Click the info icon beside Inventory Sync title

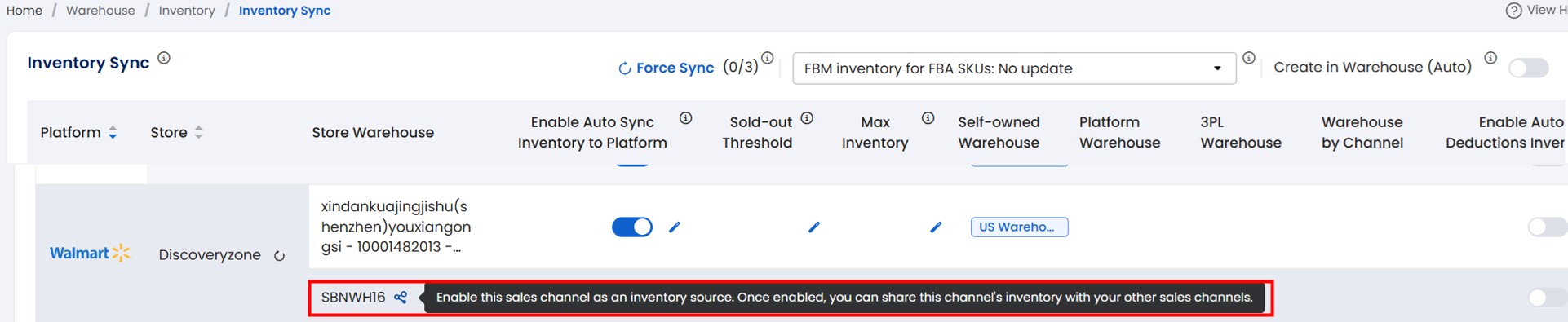point(164,58)
